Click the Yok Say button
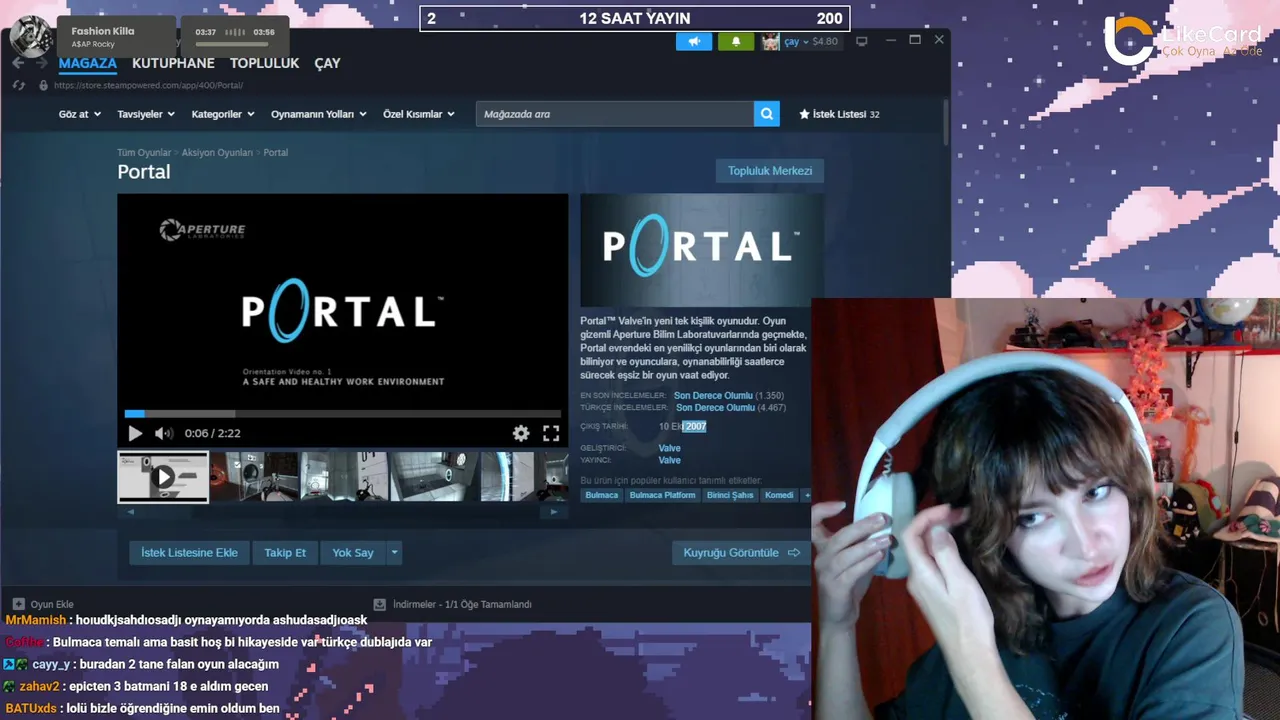 353,552
